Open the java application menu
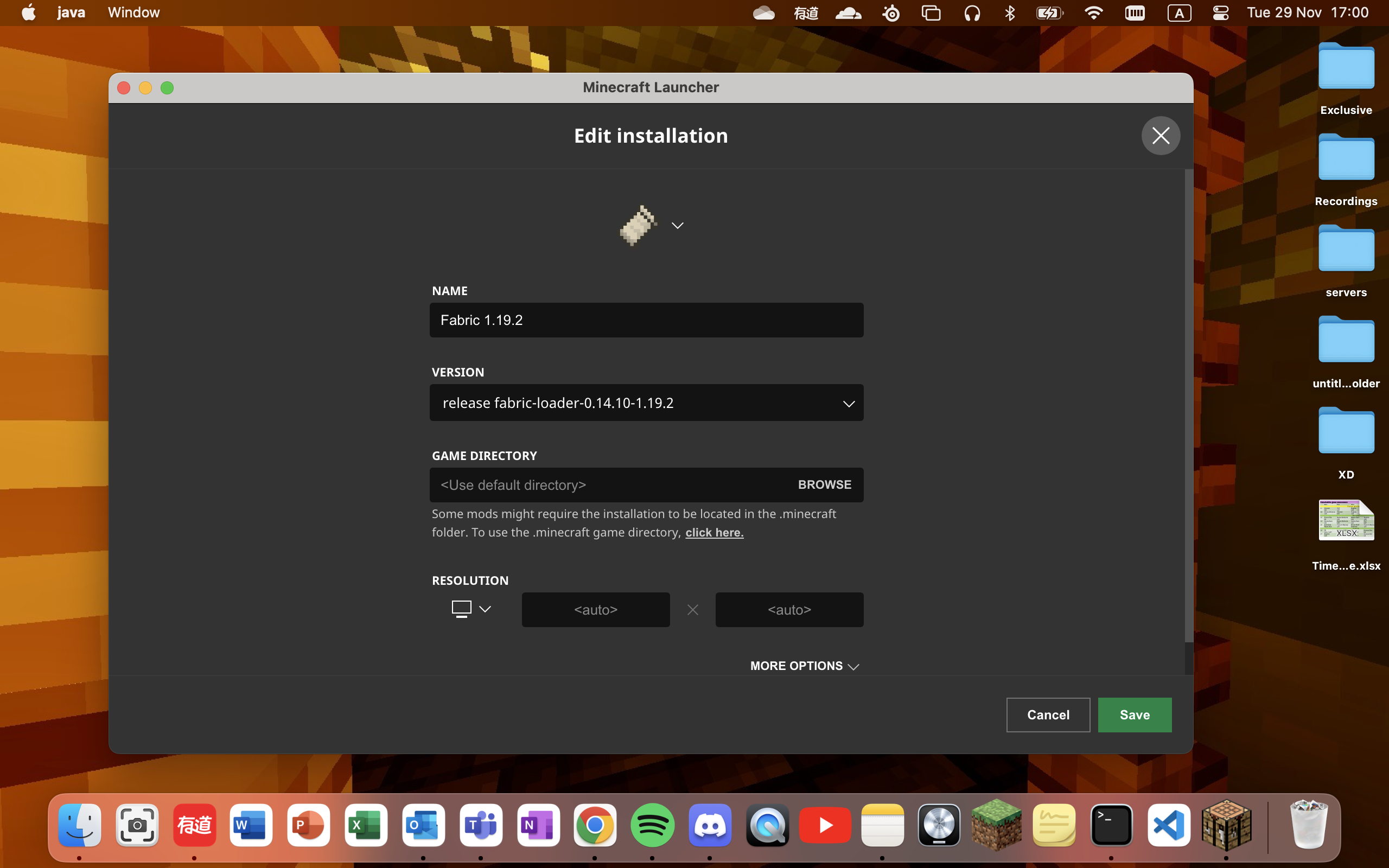Image resolution: width=1389 pixels, height=868 pixels. click(71, 12)
